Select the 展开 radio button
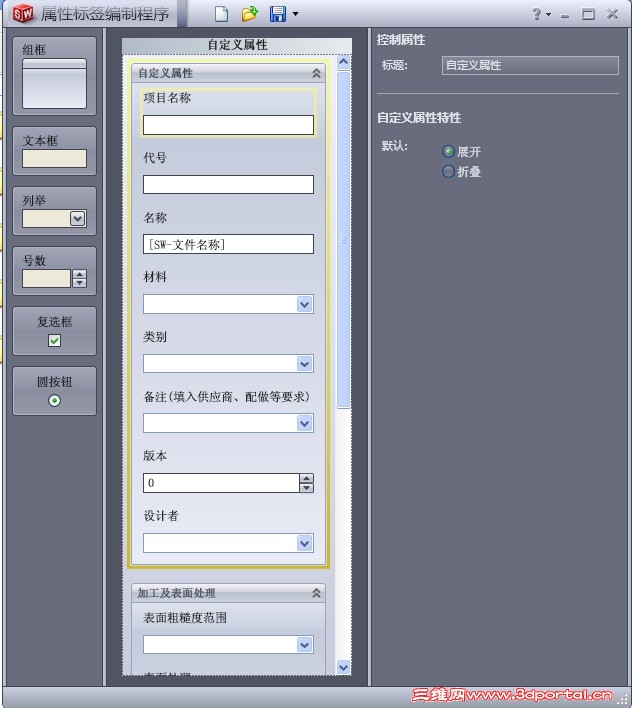Screen dimensions: 632x708 pos(448,152)
